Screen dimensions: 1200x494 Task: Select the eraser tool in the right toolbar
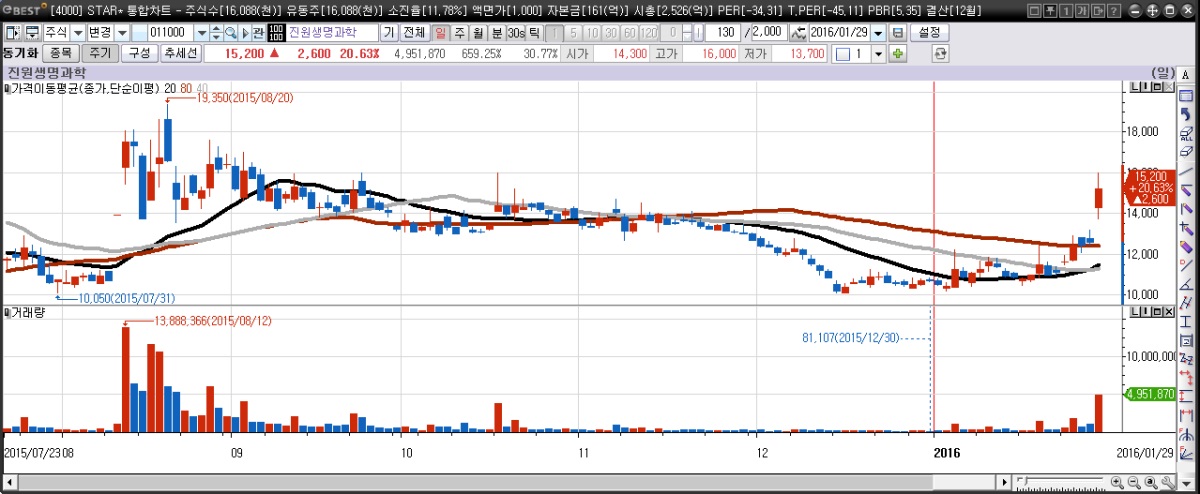1186,152
